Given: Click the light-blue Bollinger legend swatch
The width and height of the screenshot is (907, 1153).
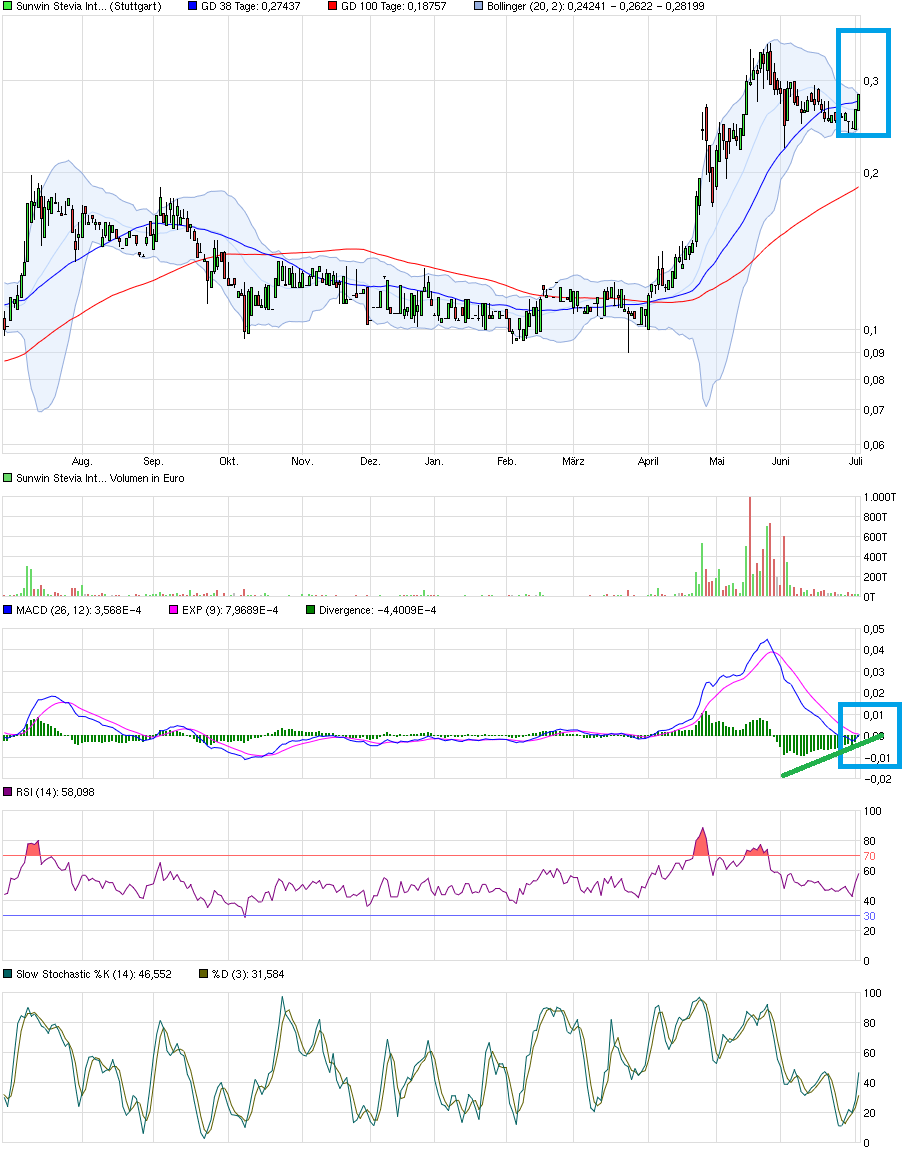Looking at the screenshot, I should [479, 6].
